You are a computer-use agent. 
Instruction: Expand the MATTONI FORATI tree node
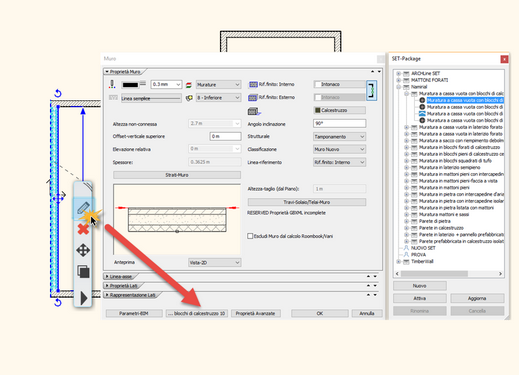pos(398,80)
